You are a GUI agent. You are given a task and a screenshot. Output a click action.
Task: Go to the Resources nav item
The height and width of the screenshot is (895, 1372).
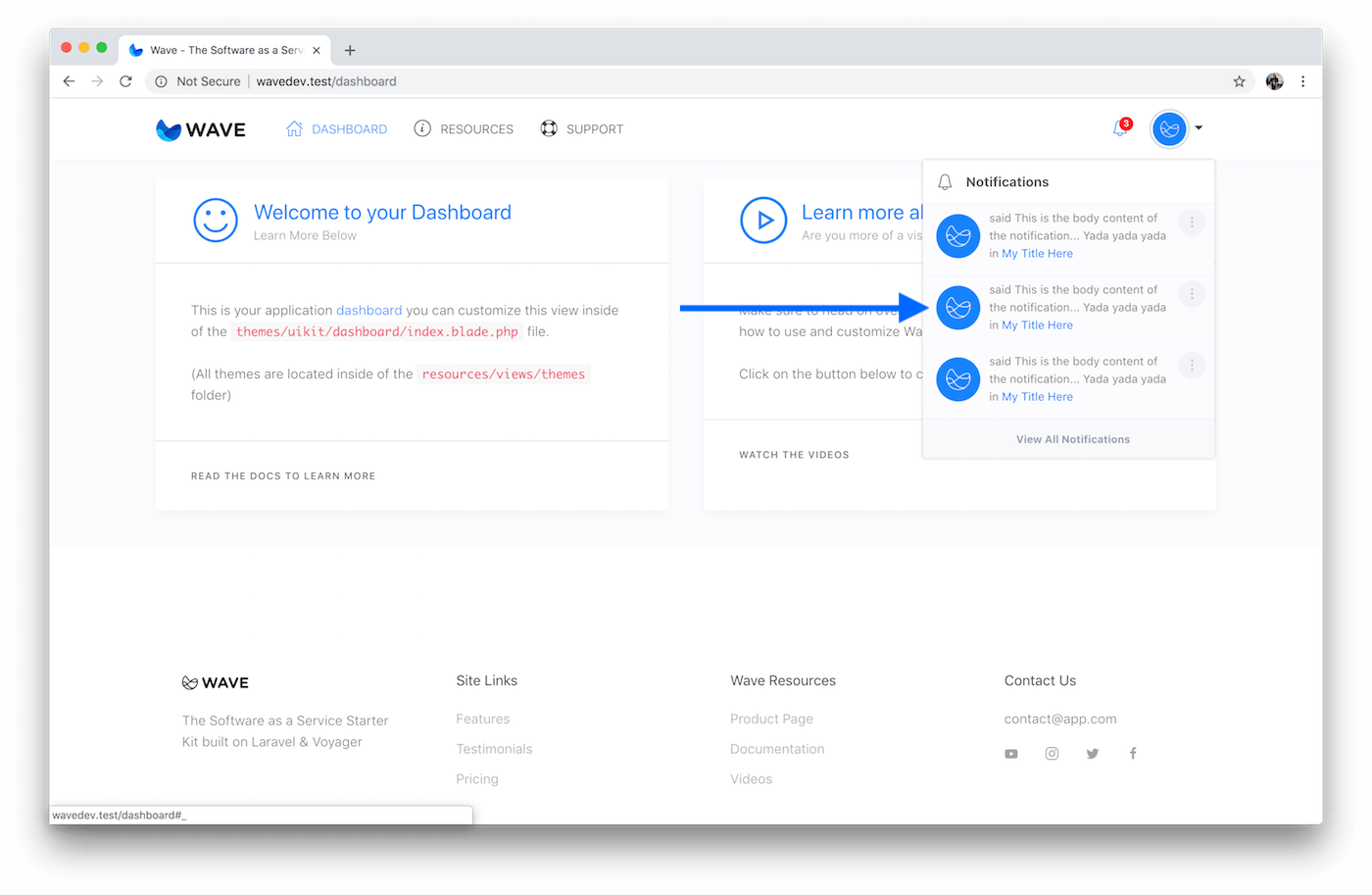(x=464, y=129)
